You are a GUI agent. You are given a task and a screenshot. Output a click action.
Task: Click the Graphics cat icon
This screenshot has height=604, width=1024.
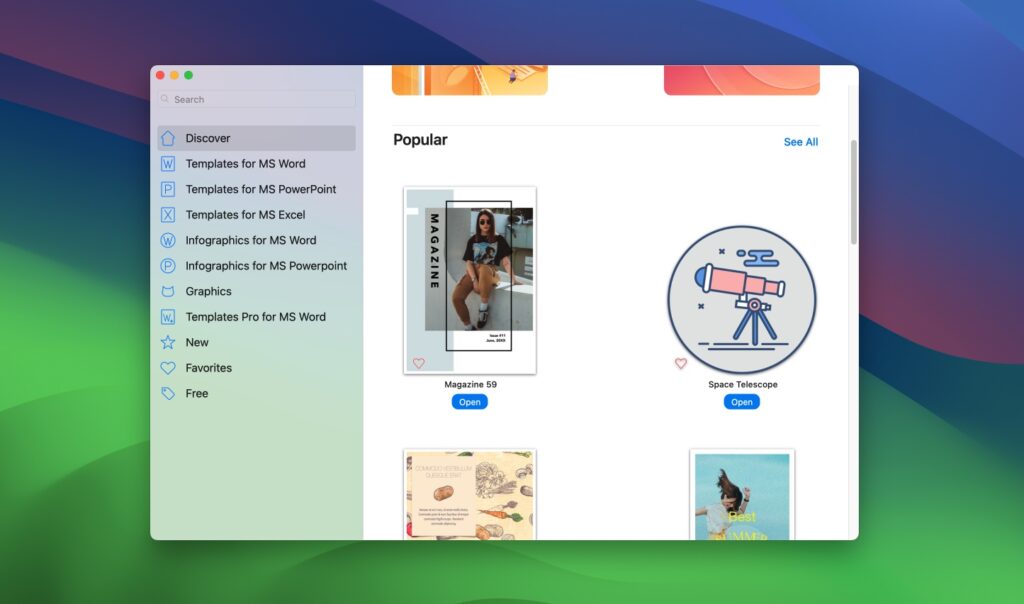coord(168,292)
